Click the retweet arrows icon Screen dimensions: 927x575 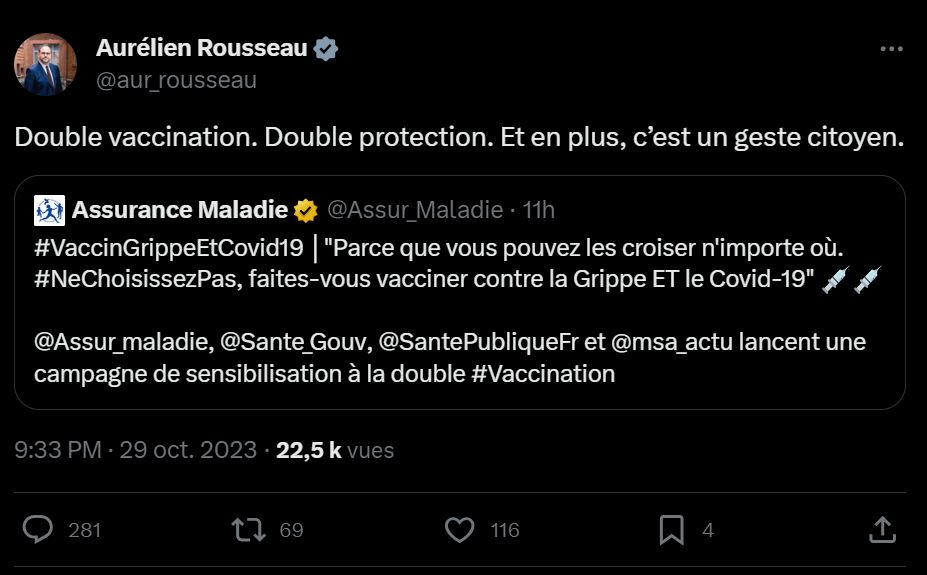(x=248, y=529)
